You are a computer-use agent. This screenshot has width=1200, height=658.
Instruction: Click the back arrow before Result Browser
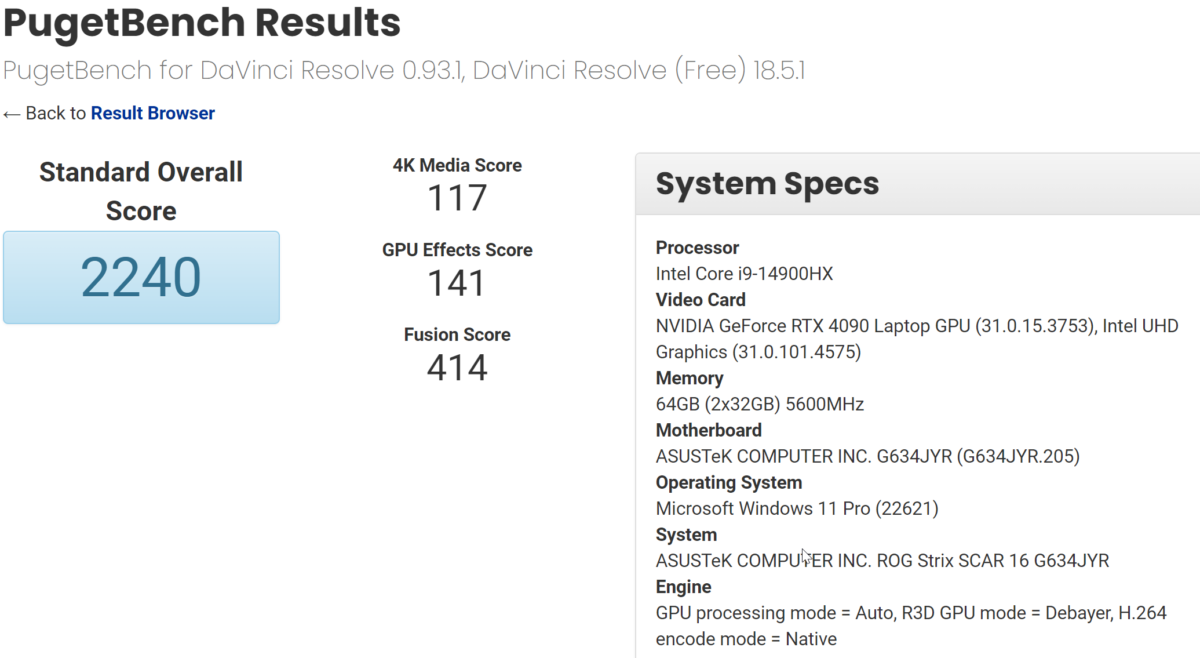[12, 114]
